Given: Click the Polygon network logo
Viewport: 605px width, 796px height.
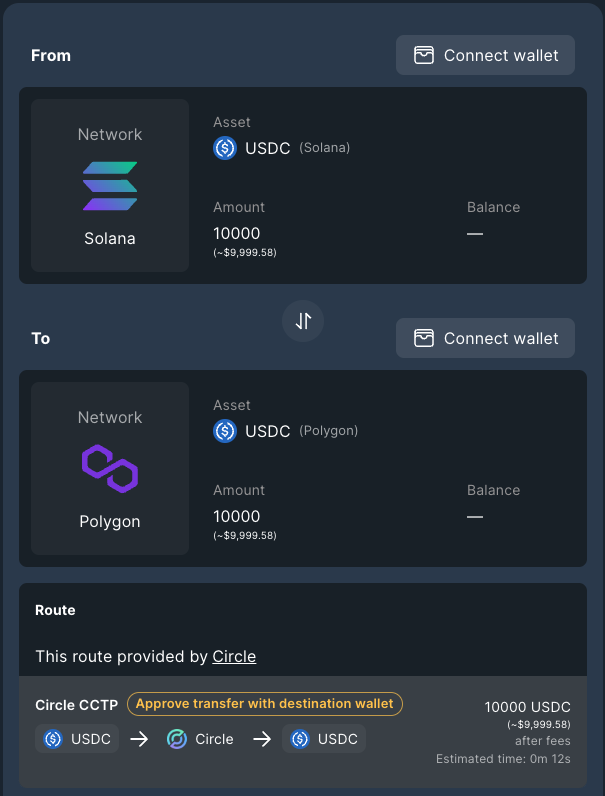Looking at the screenshot, I should click(x=110, y=469).
